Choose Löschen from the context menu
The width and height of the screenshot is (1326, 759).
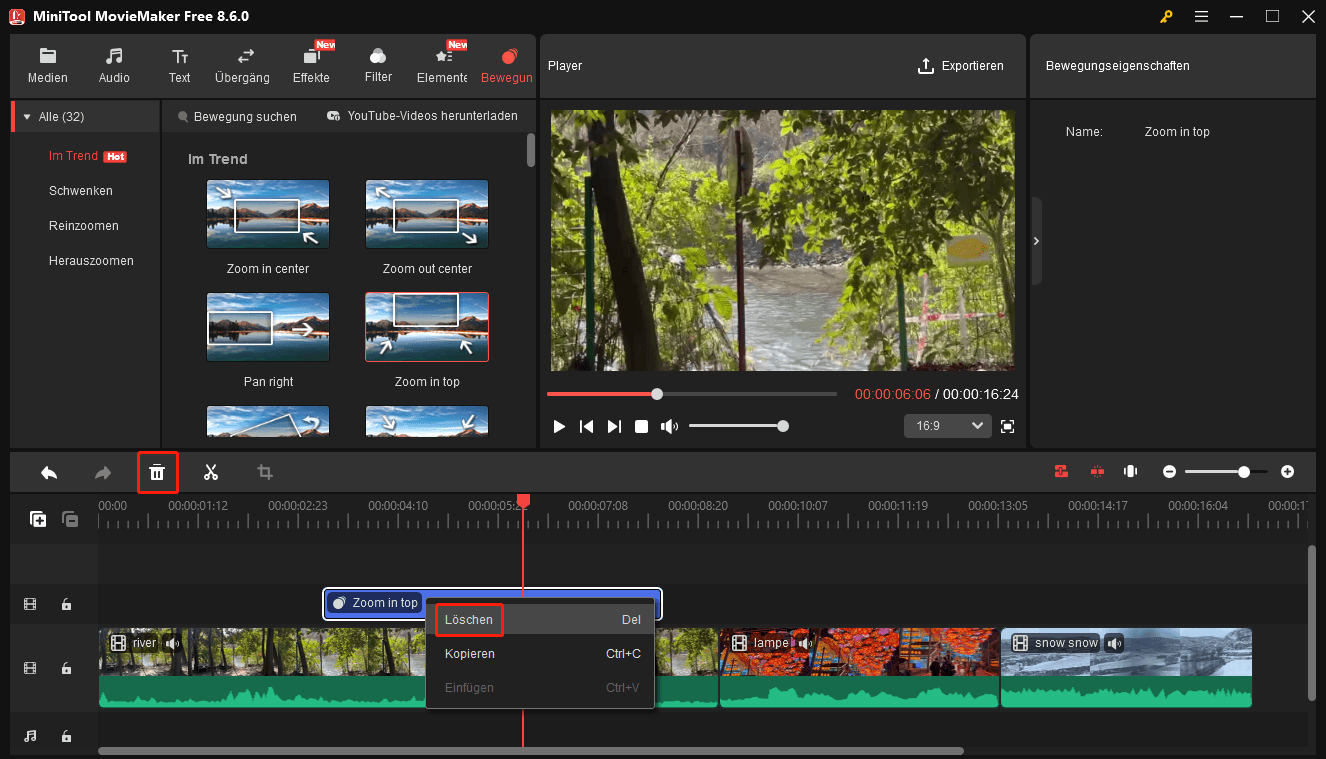point(469,619)
